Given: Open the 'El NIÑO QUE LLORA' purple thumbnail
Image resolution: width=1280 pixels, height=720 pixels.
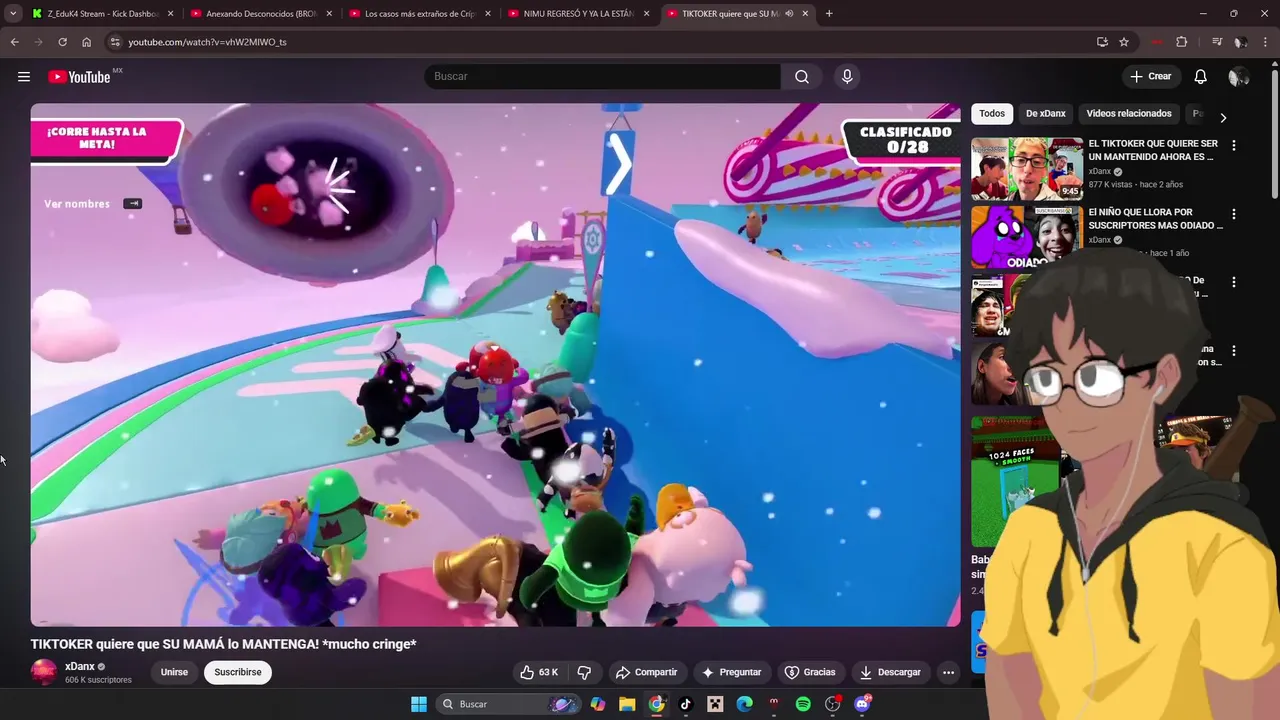Looking at the screenshot, I should tap(1027, 237).
